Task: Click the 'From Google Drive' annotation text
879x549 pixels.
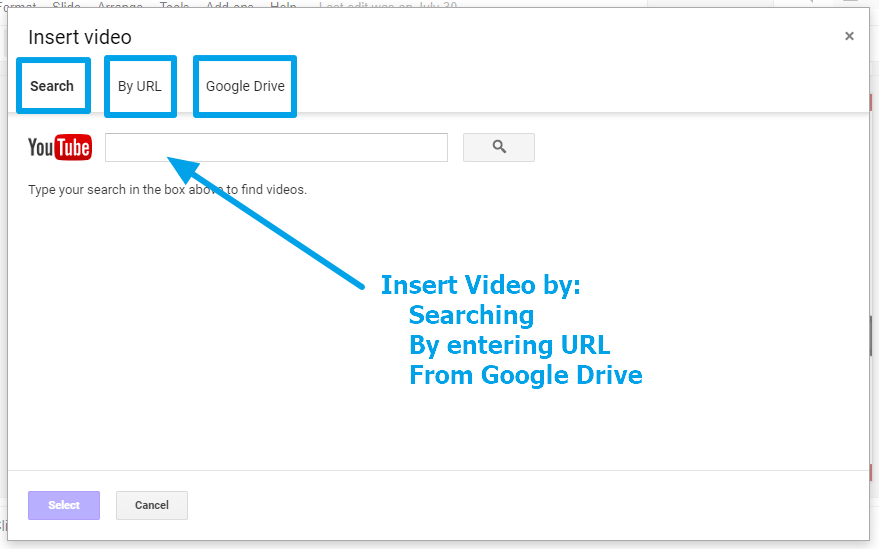Action: pos(525,375)
